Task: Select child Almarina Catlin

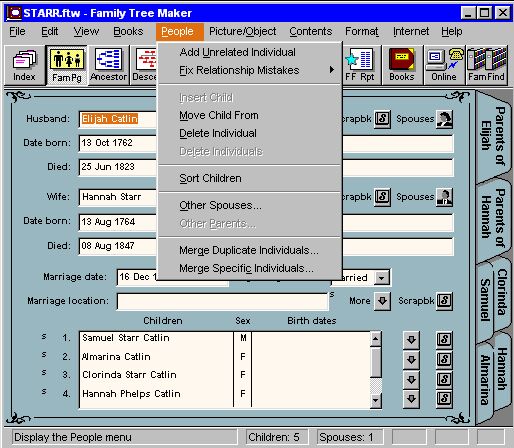Action: point(156,357)
